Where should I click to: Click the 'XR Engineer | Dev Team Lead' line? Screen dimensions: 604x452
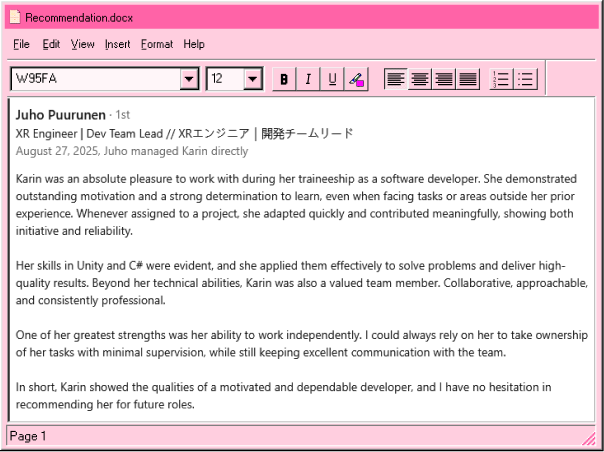185,134
